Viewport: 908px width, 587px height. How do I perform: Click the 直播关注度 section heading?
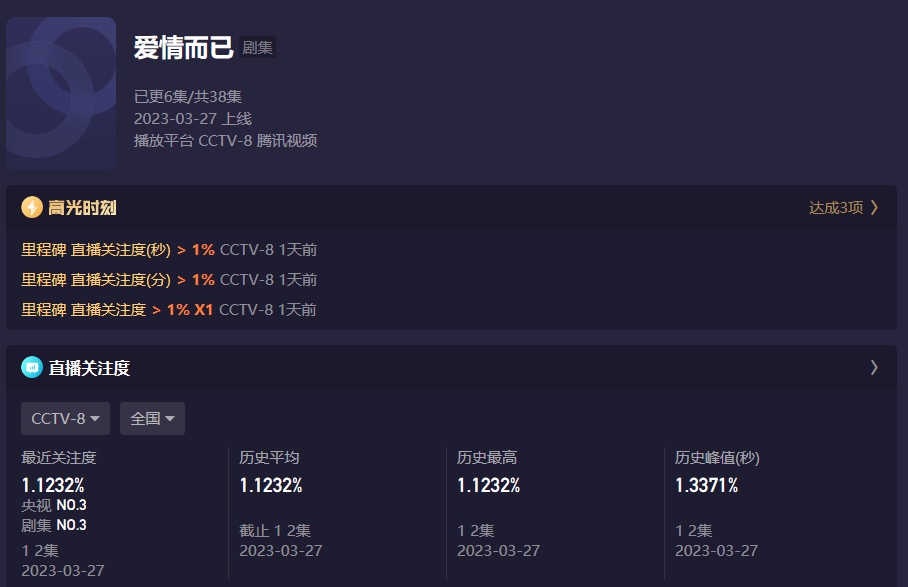(x=89, y=368)
